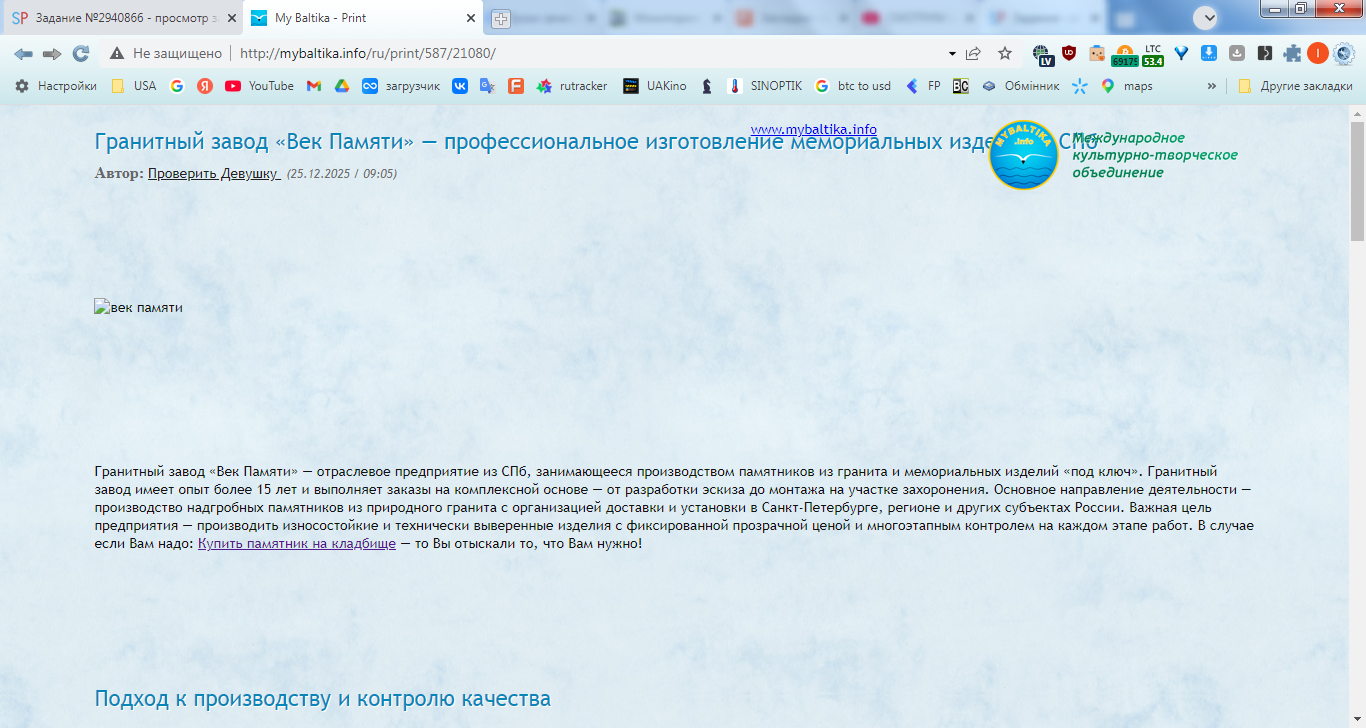Open the Bitcoin price ticker extension
Screen dimensions: 1366x728
point(1124,54)
